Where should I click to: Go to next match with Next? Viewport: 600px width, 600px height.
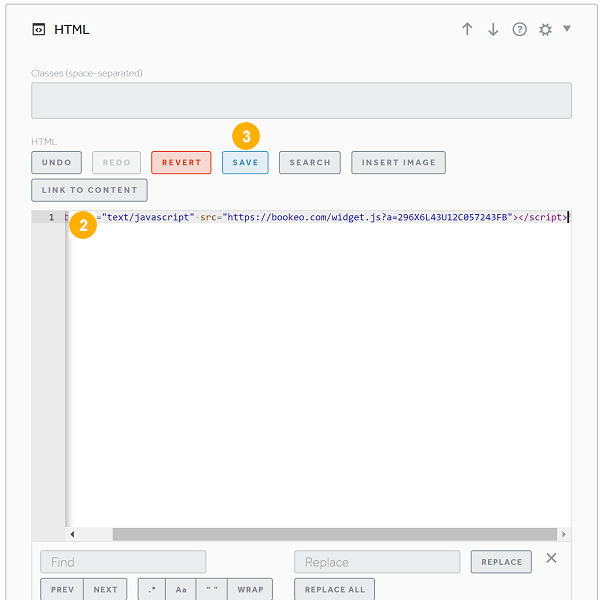pos(105,589)
